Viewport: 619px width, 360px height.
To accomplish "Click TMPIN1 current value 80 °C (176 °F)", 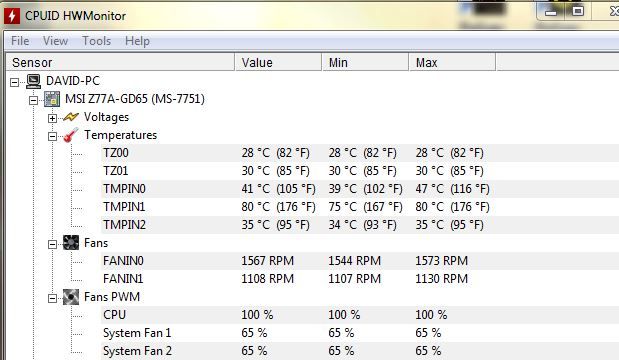I will click(278, 207).
